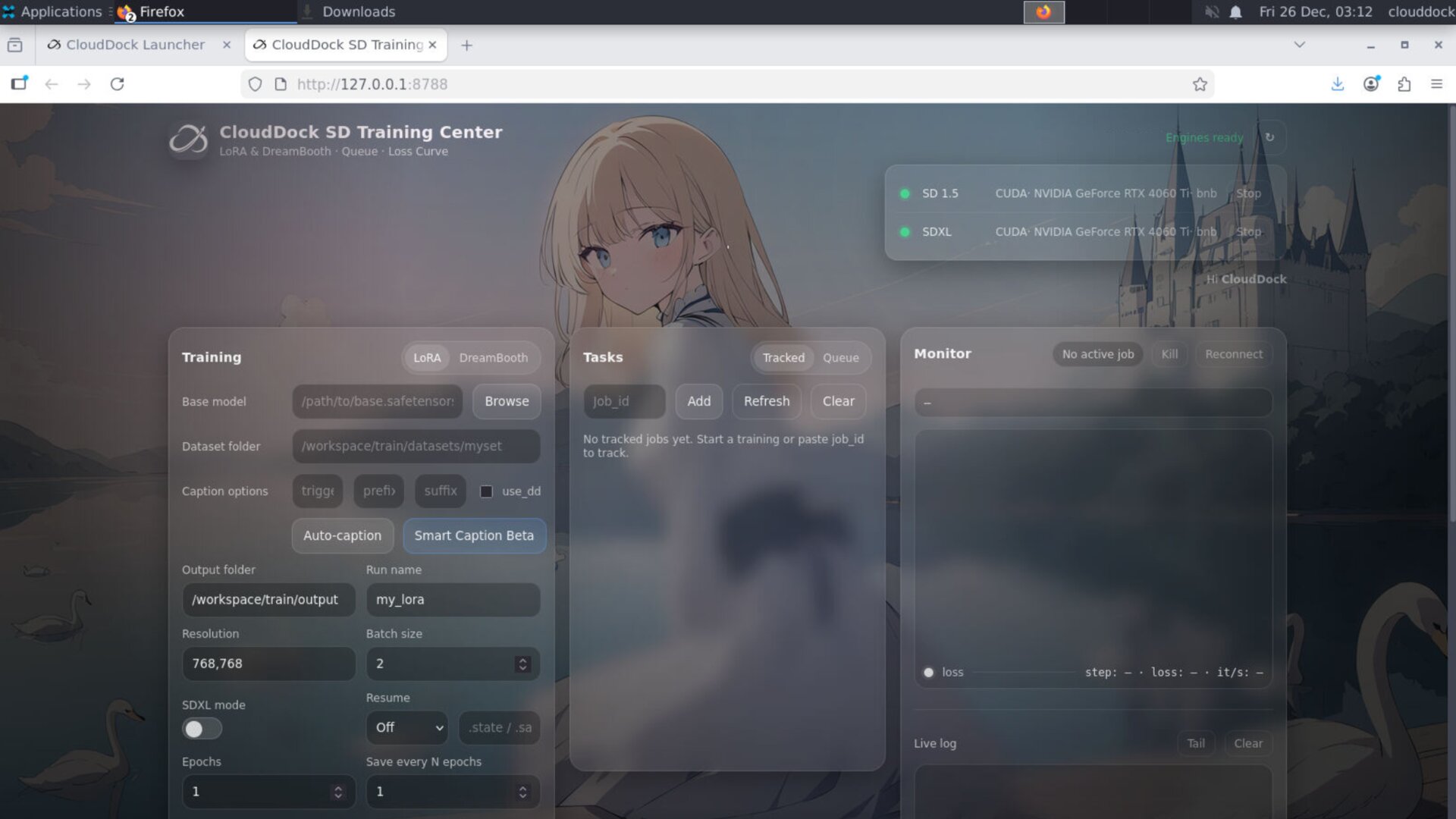Click the job_id input field
1456x819 pixels.
pos(623,401)
